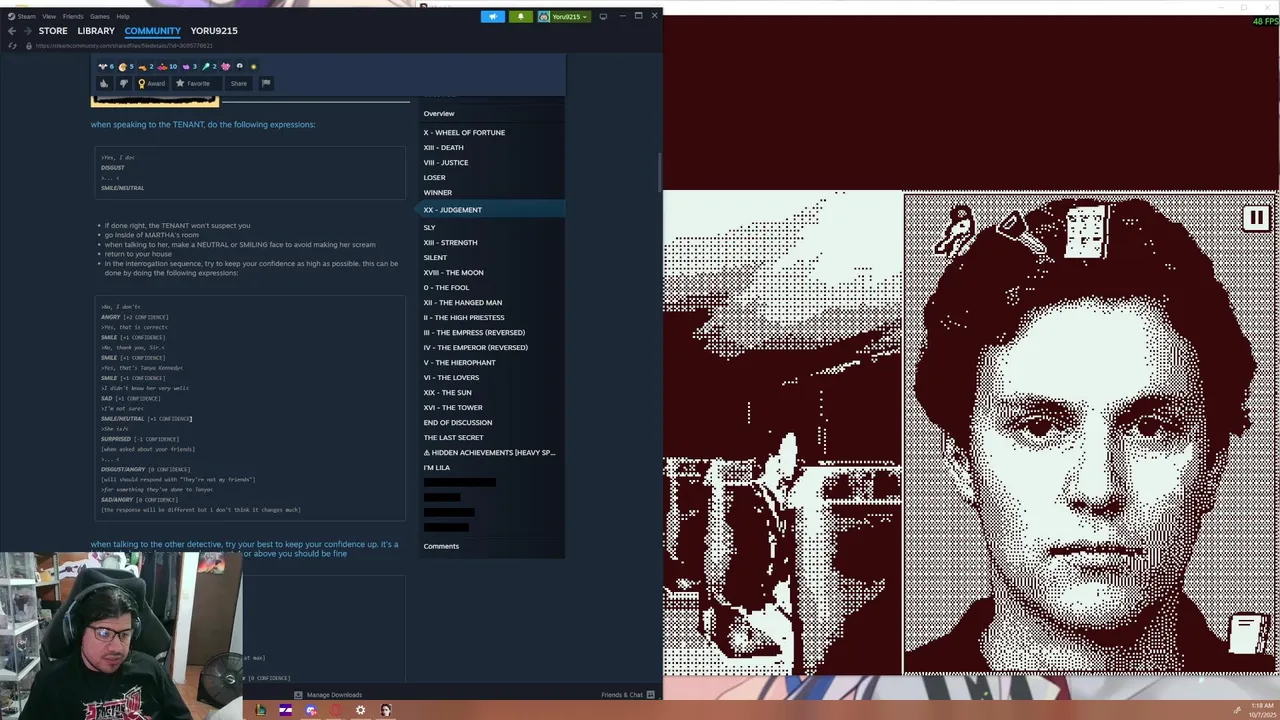The height and width of the screenshot is (720, 1280).
Task: Jump to IV - THE EMPEROR (REVERSED) section
Action: (475, 348)
